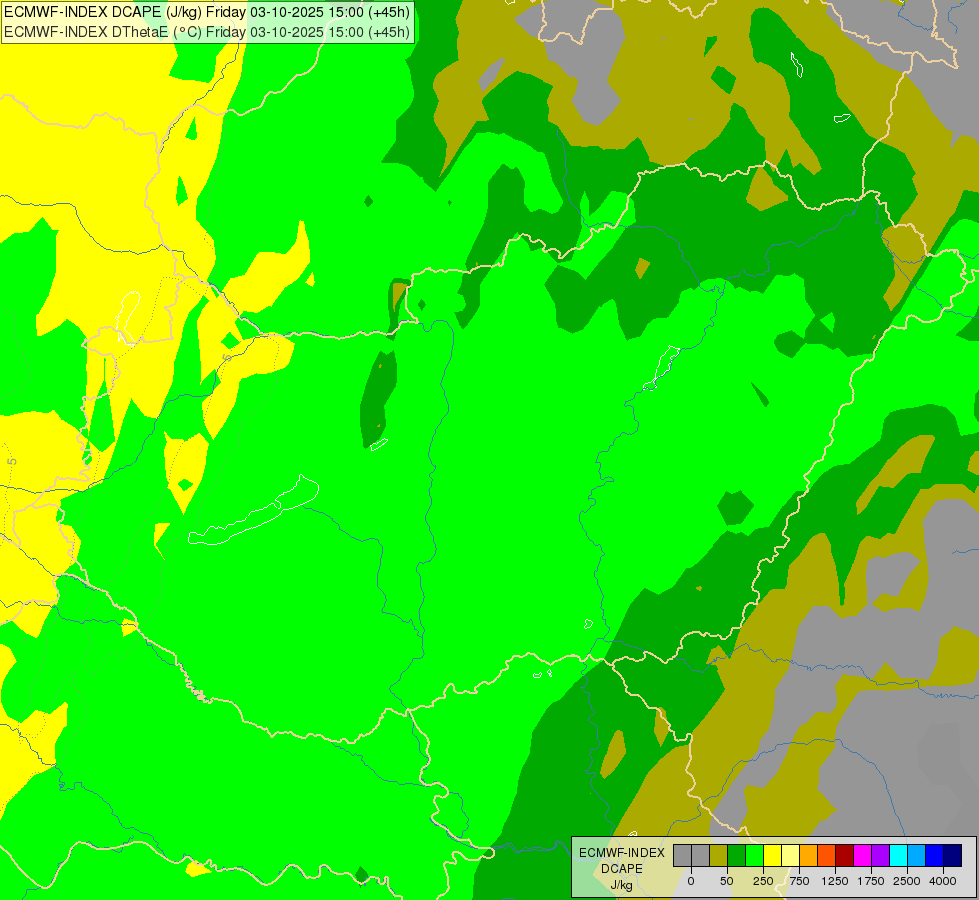The height and width of the screenshot is (900, 979).
Task: Click legend scale value 1250
Action: point(835,881)
